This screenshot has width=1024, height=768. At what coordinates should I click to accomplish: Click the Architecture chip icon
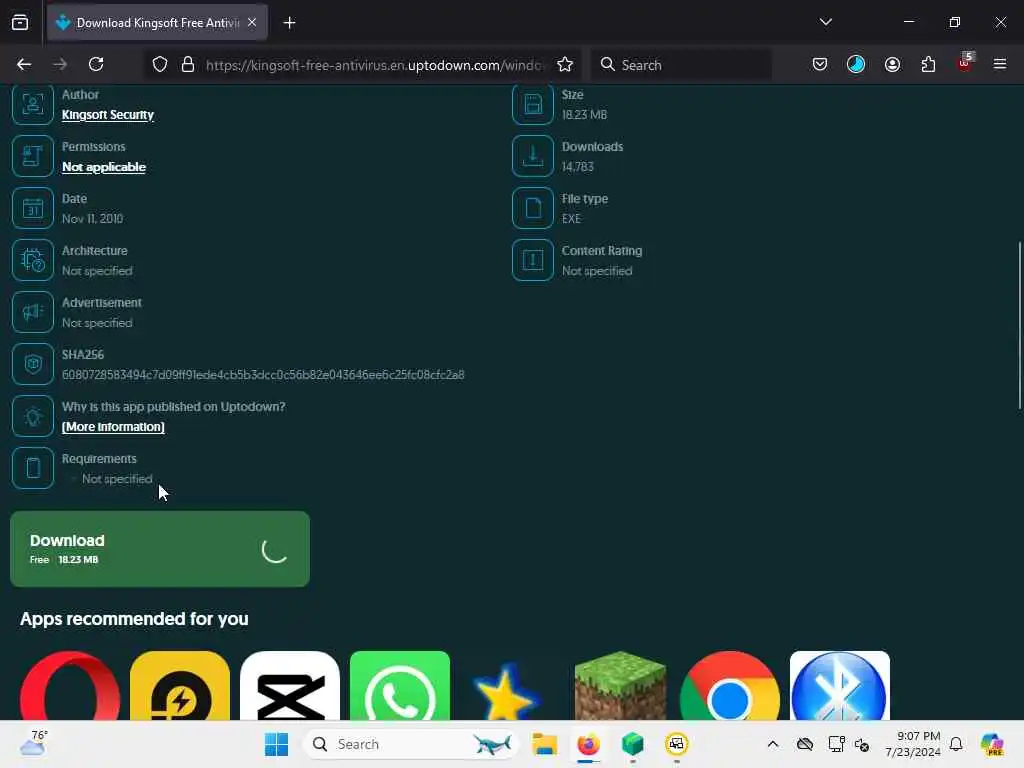(x=33, y=260)
